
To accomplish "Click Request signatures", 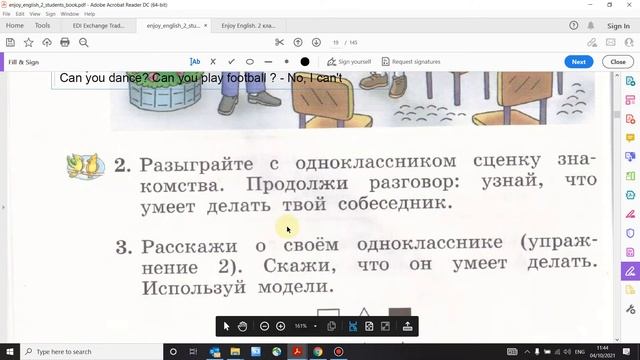I will (411, 62).
